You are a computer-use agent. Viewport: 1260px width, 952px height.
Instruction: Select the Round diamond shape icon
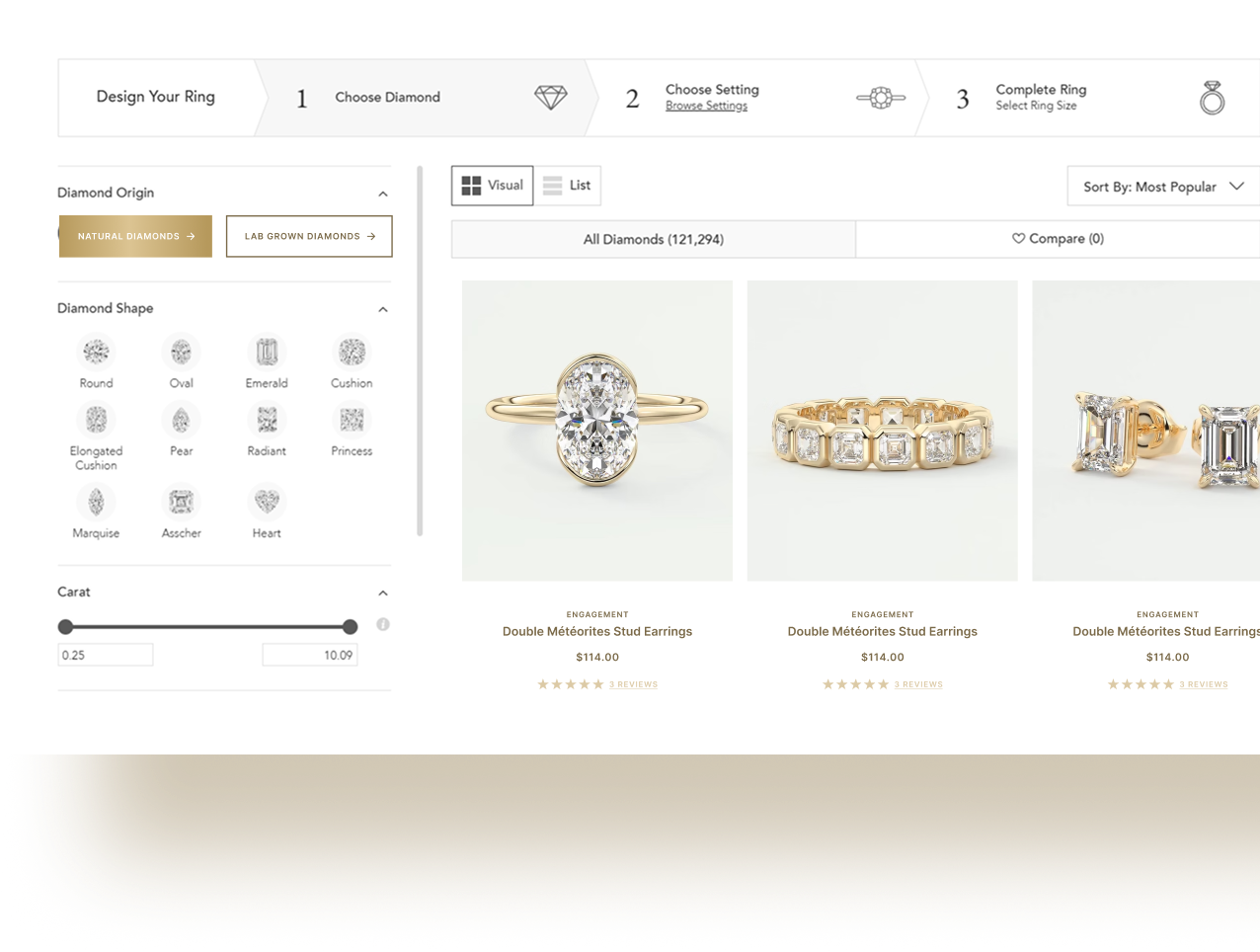(x=96, y=352)
